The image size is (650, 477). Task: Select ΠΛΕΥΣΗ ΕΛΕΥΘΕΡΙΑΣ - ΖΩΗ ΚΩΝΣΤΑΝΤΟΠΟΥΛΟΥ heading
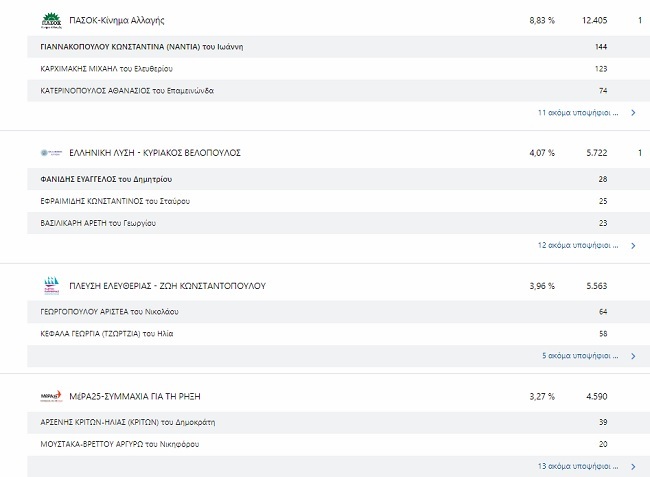click(x=167, y=286)
